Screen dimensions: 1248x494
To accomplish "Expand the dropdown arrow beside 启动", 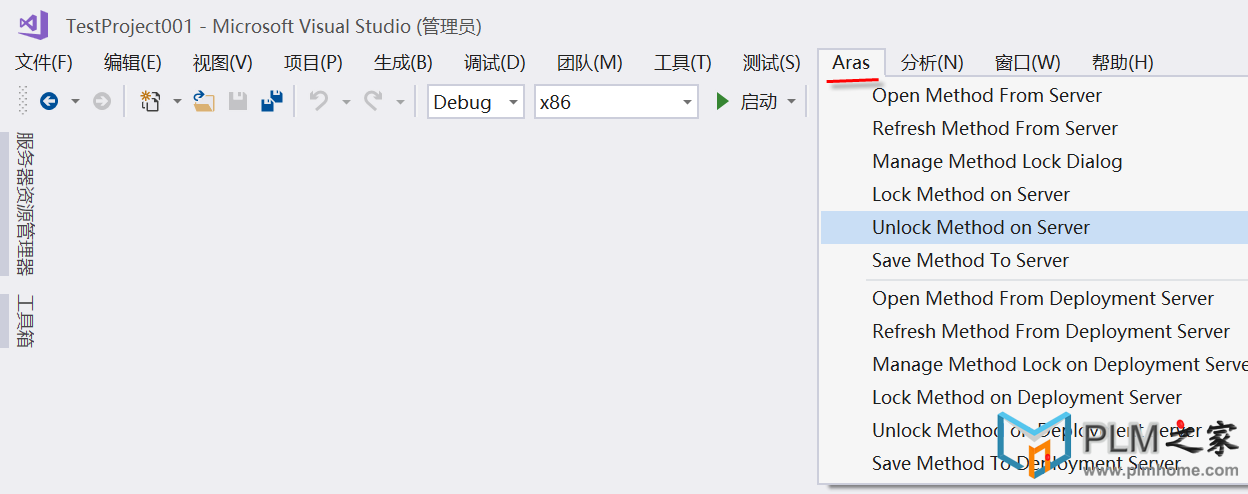I will [x=791, y=102].
